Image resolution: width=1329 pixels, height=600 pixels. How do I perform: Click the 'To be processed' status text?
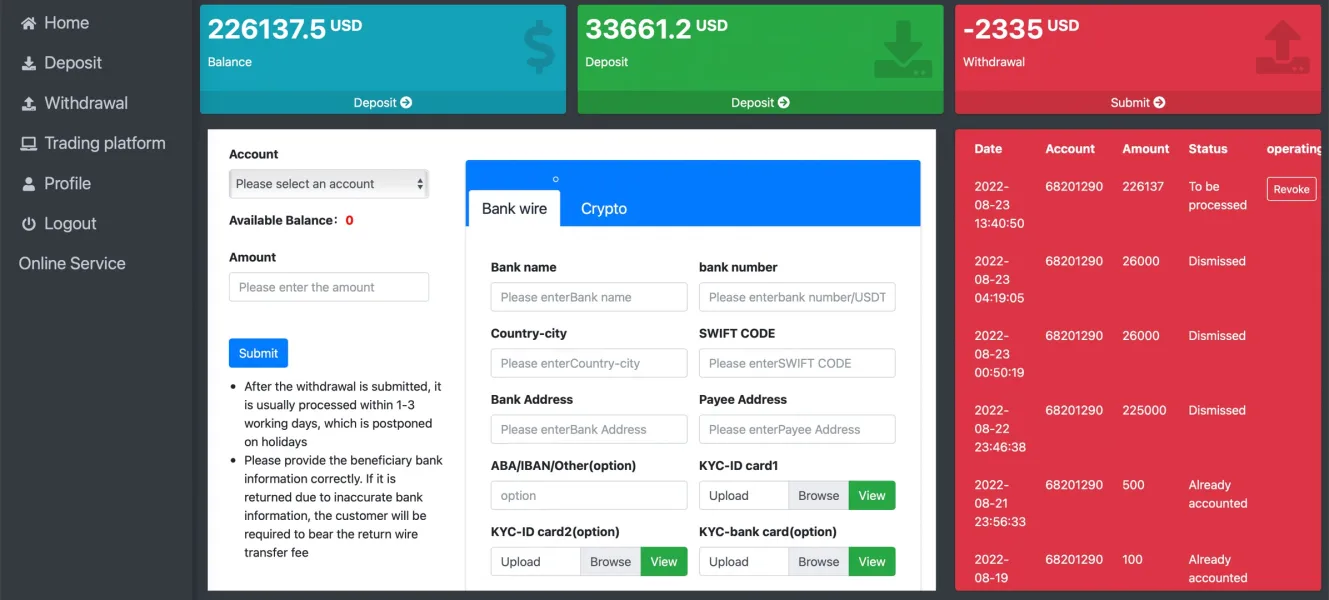1217,195
